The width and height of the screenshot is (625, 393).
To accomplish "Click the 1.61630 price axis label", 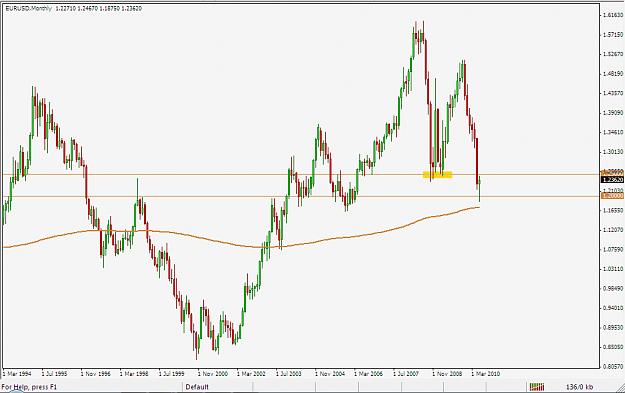I will (x=613, y=15).
